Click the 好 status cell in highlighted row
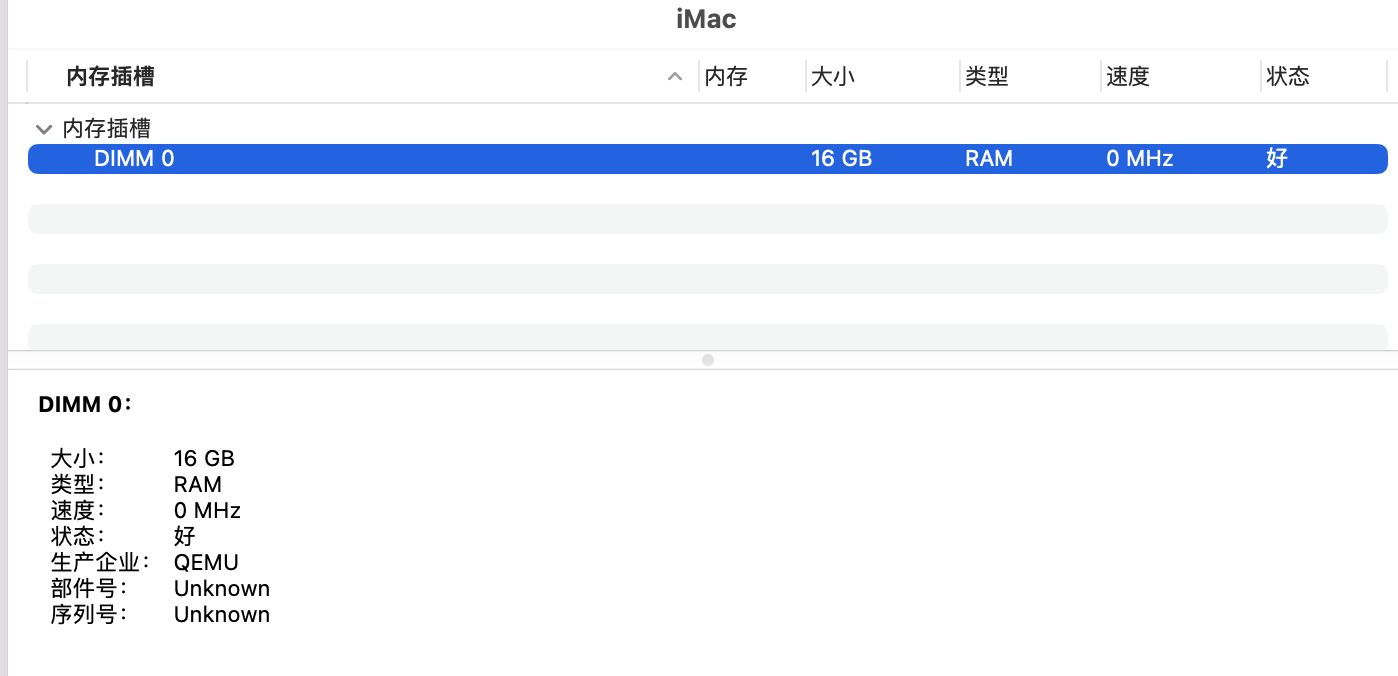The width and height of the screenshot is (1398, 676). click(x=1277, y=158)
